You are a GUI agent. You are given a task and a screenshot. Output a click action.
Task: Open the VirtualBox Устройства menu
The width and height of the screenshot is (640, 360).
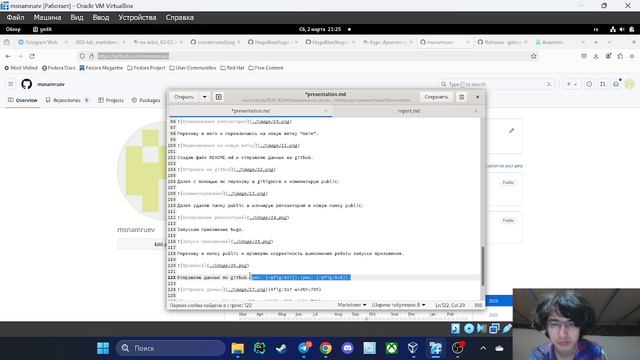[138, 18]
